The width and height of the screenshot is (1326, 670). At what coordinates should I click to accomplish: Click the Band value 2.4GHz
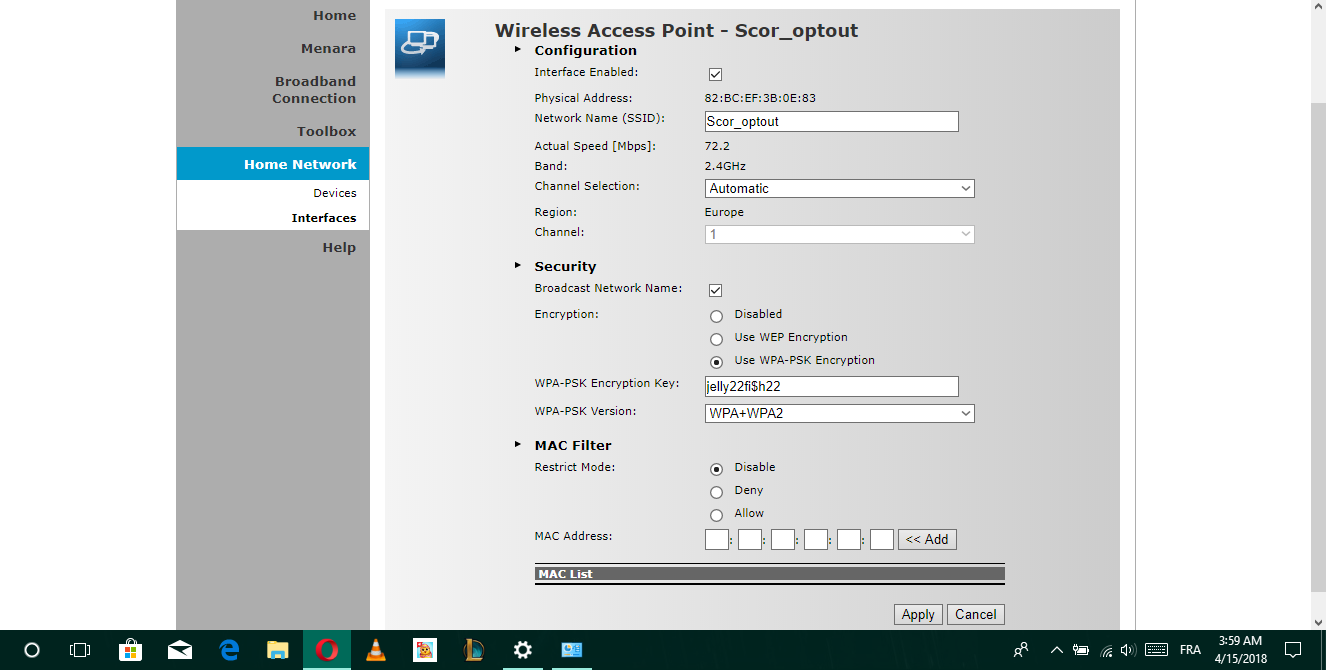click(x=725, y=166)
